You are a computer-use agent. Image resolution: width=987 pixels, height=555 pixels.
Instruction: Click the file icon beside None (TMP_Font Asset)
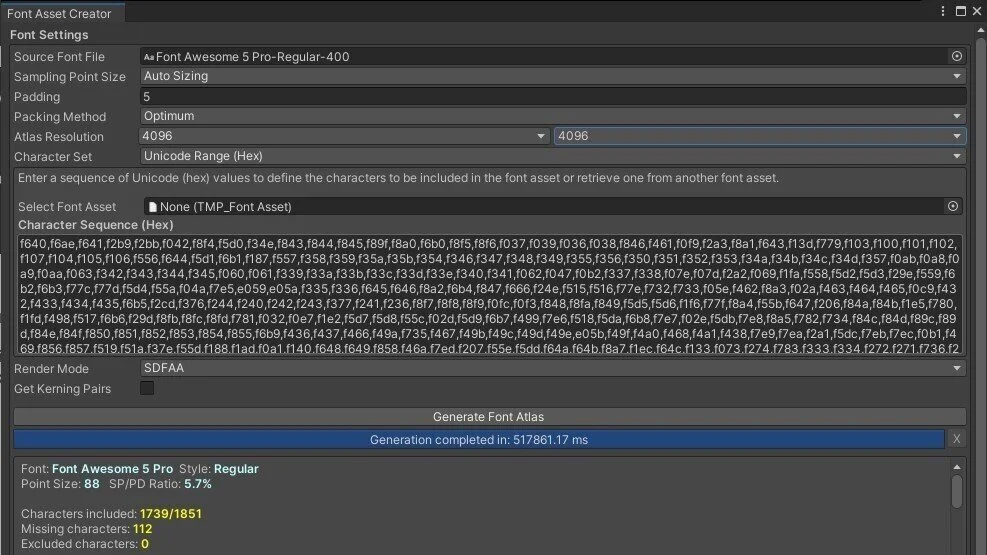point(152,207)
